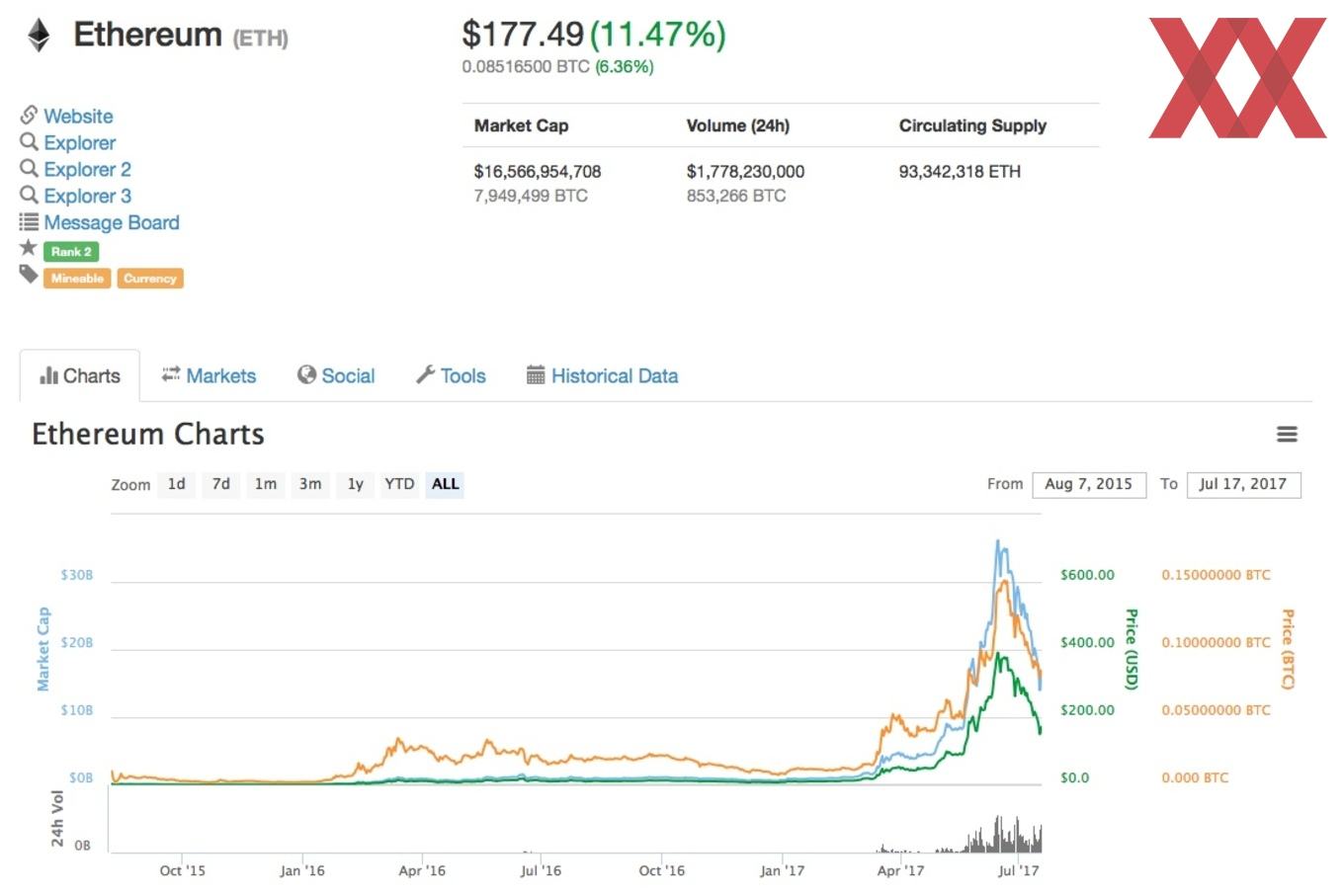Open the Explorer 3 link
Image resolution: width=1344 pixels, height=896 pixels.
pos(87,197)
